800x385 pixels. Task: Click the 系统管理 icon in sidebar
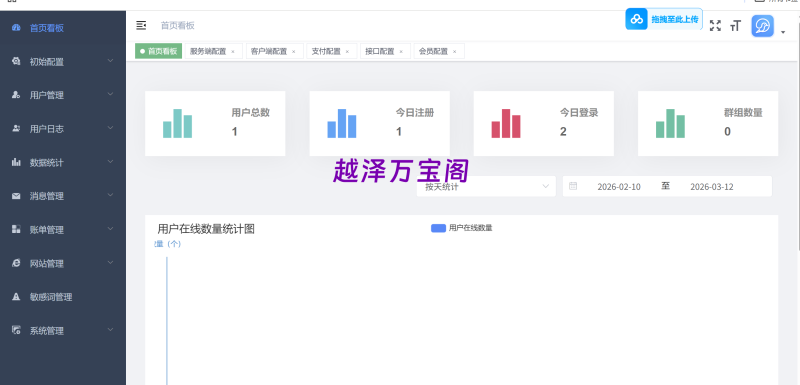[16, 330]
